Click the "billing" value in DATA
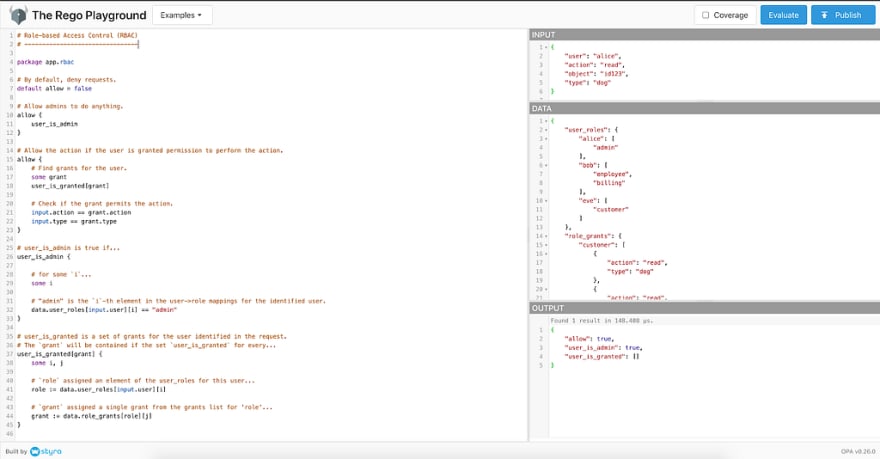This screenshot has height=459, width=880. [609, 183]
